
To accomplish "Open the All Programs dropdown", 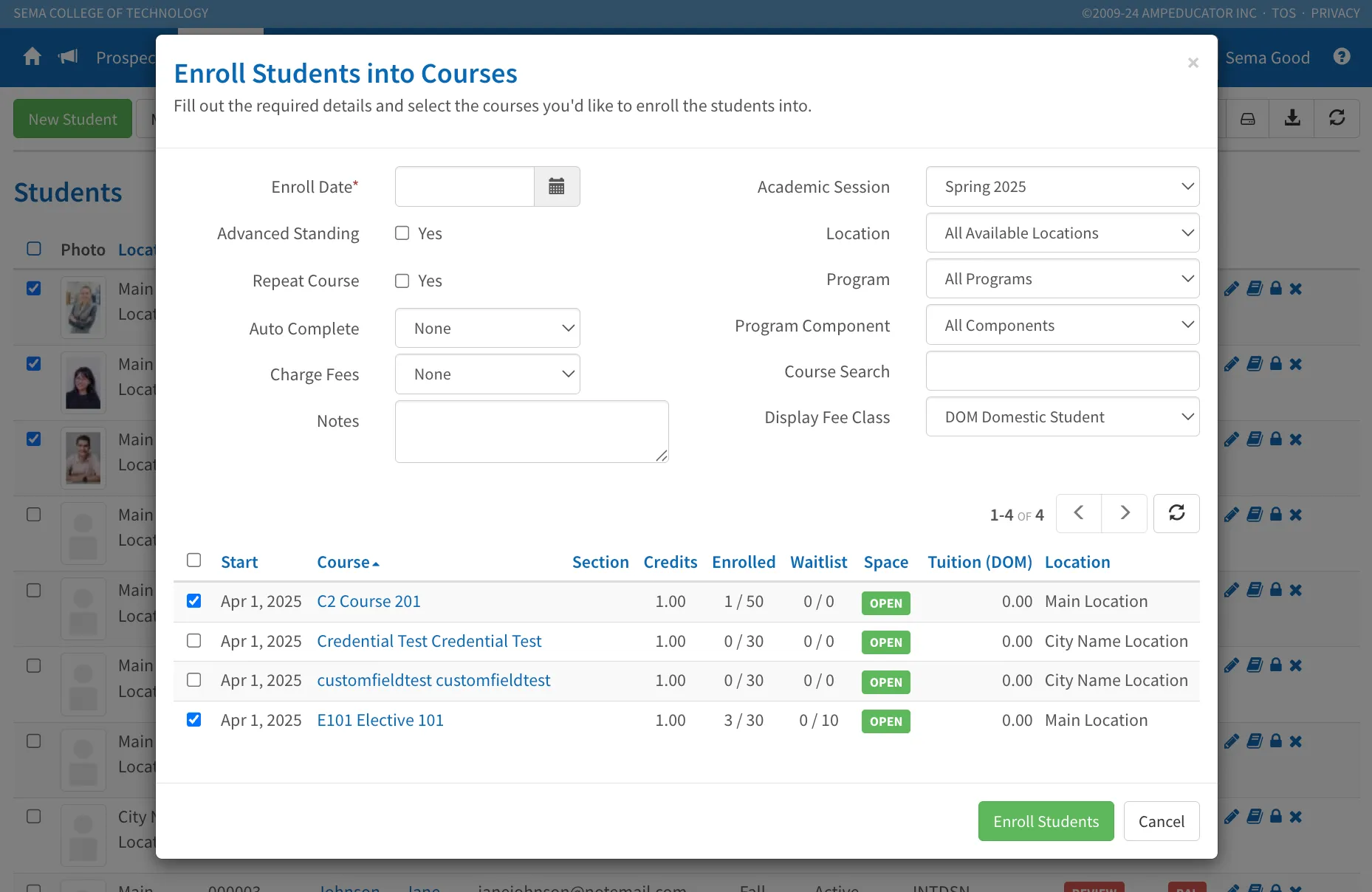I will coord(1063,278).
